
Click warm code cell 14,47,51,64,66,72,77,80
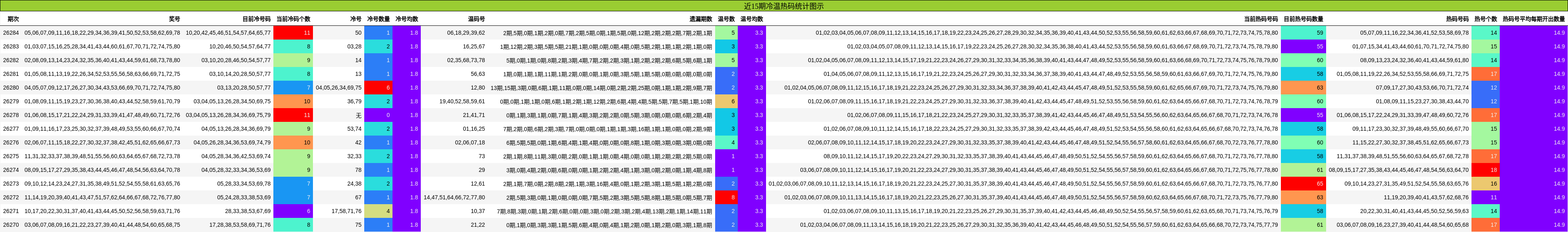454,197
